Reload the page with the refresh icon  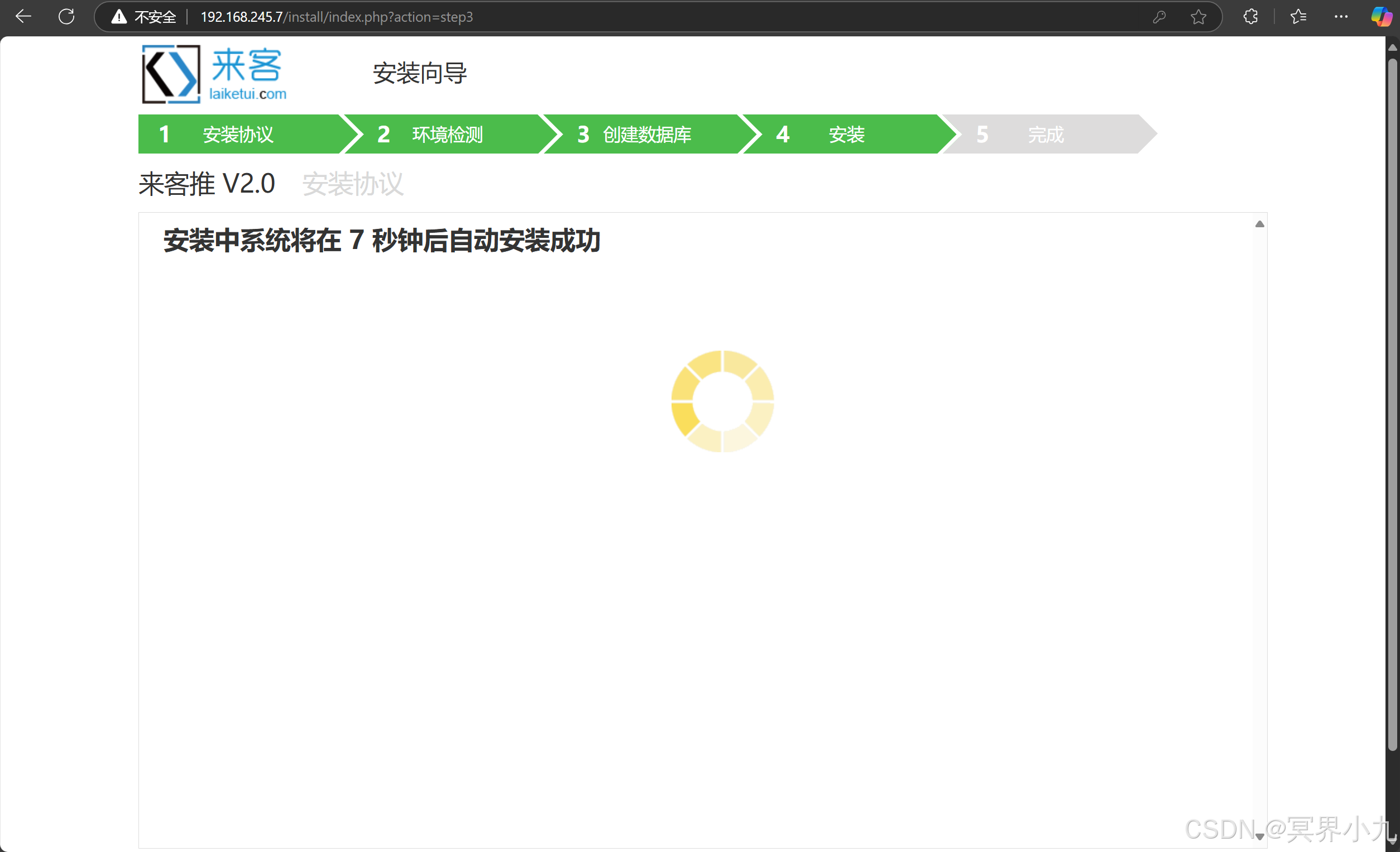66,17
